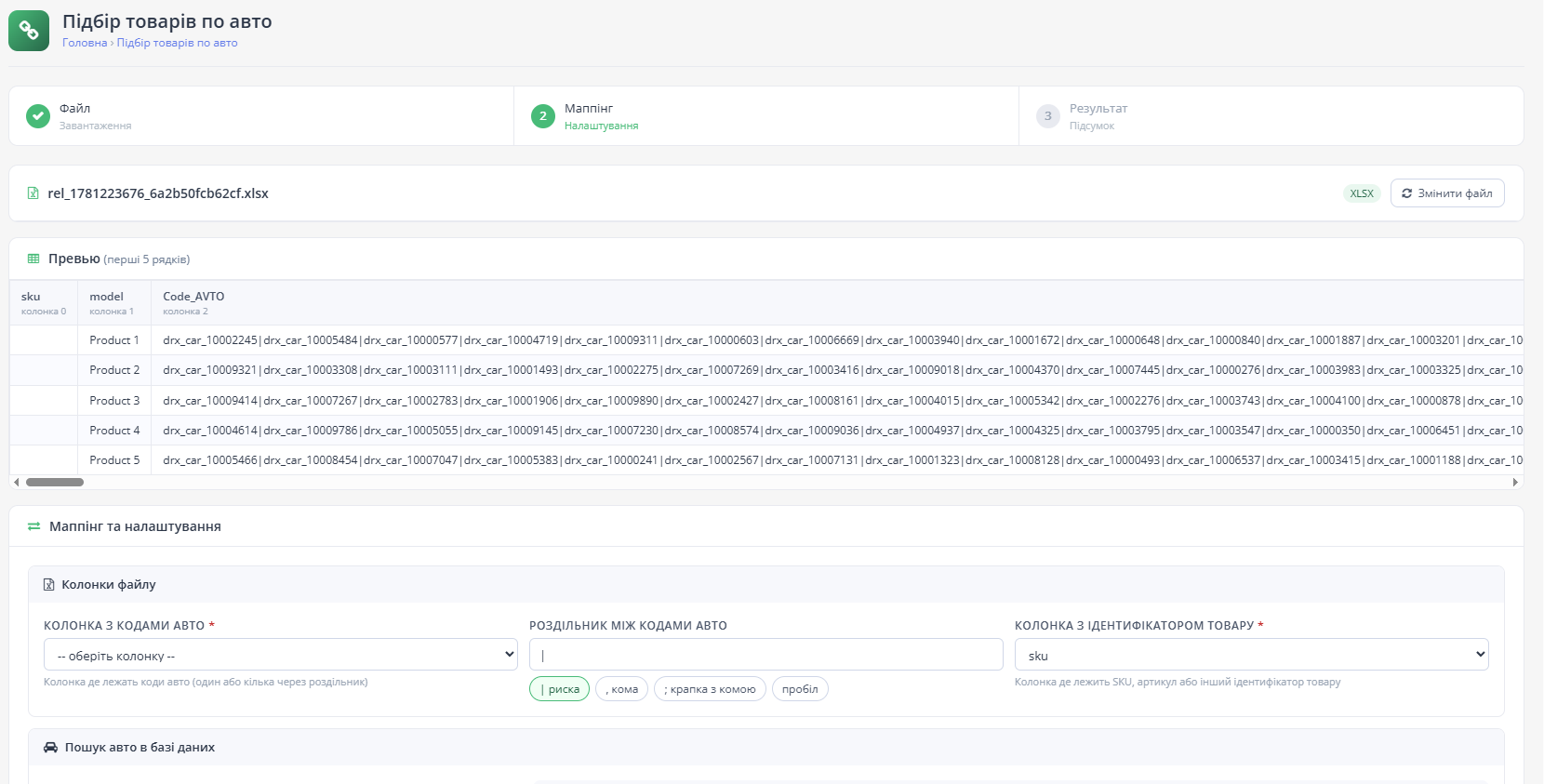Viewport: 1544px width, 784px height.
Task: Select the 'пробіл' separator chip
Action: click(x=800, y=689)
